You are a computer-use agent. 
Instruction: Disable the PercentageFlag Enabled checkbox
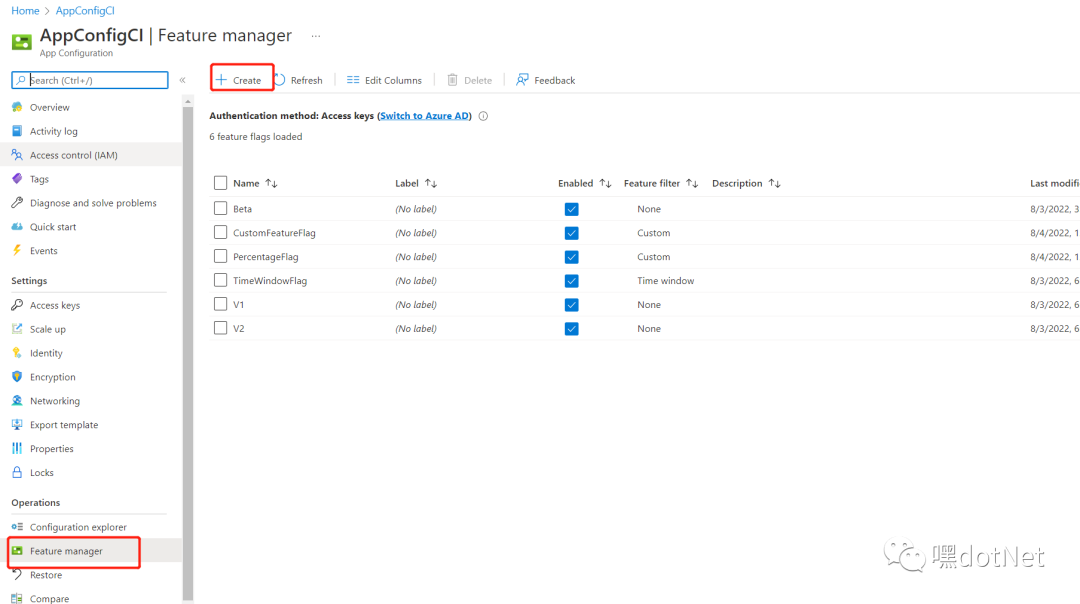572,257
